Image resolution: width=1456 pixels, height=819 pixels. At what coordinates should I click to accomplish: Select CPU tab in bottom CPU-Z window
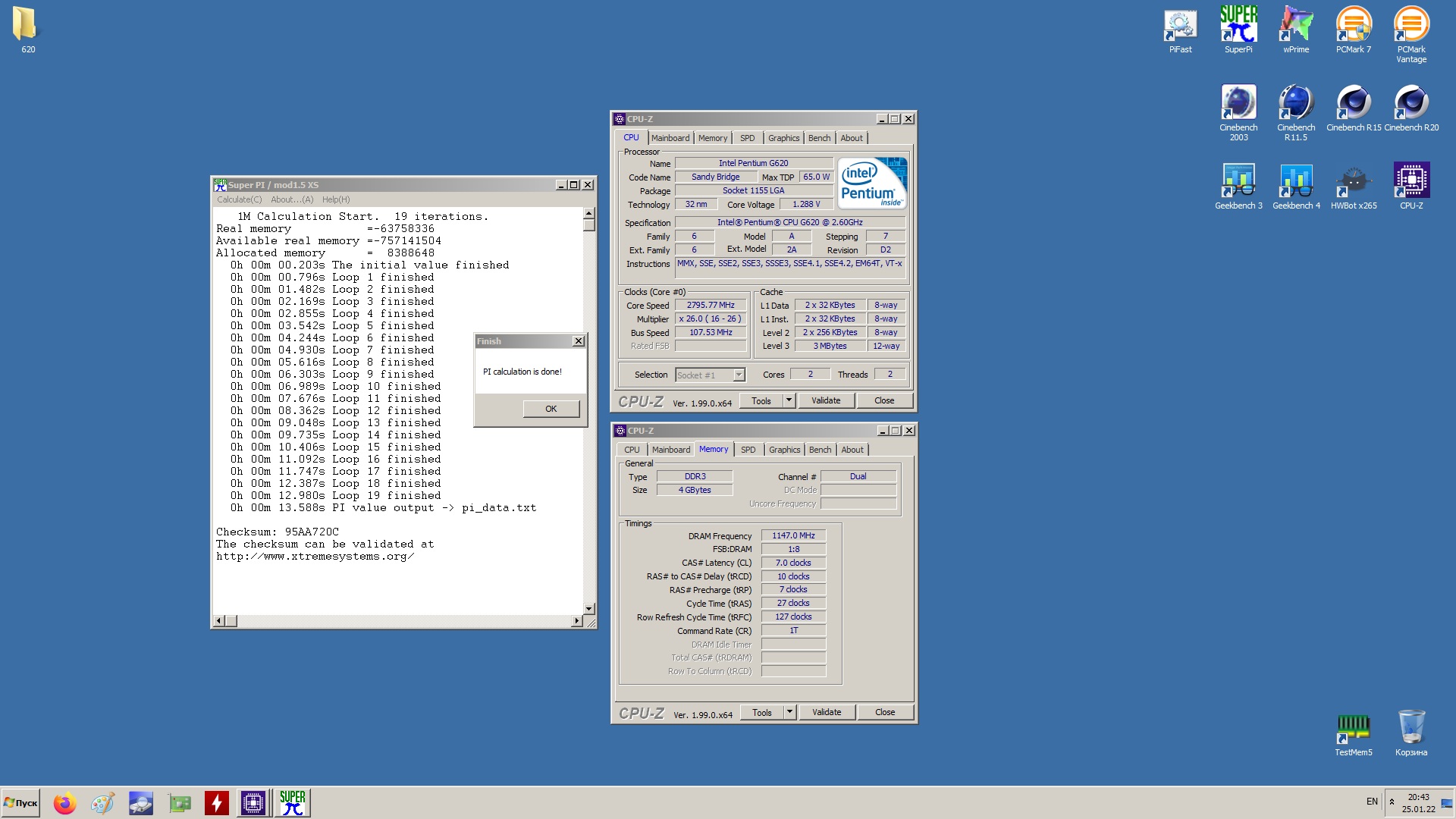pyautogui.click(x=632, y=450)
